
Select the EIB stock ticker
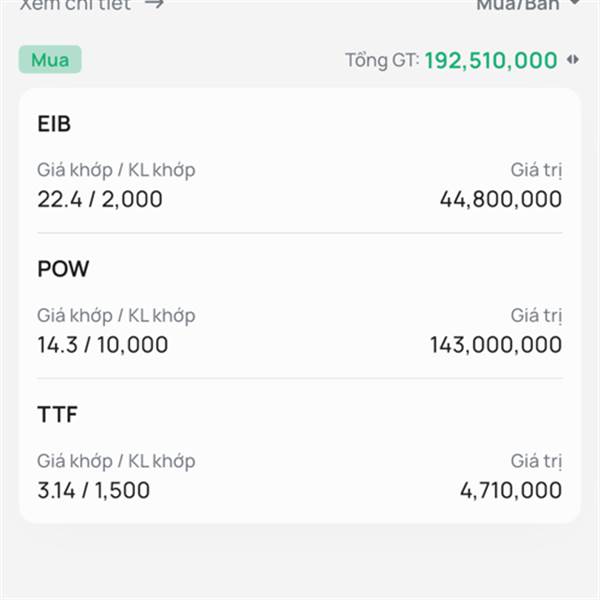(54, 124)
